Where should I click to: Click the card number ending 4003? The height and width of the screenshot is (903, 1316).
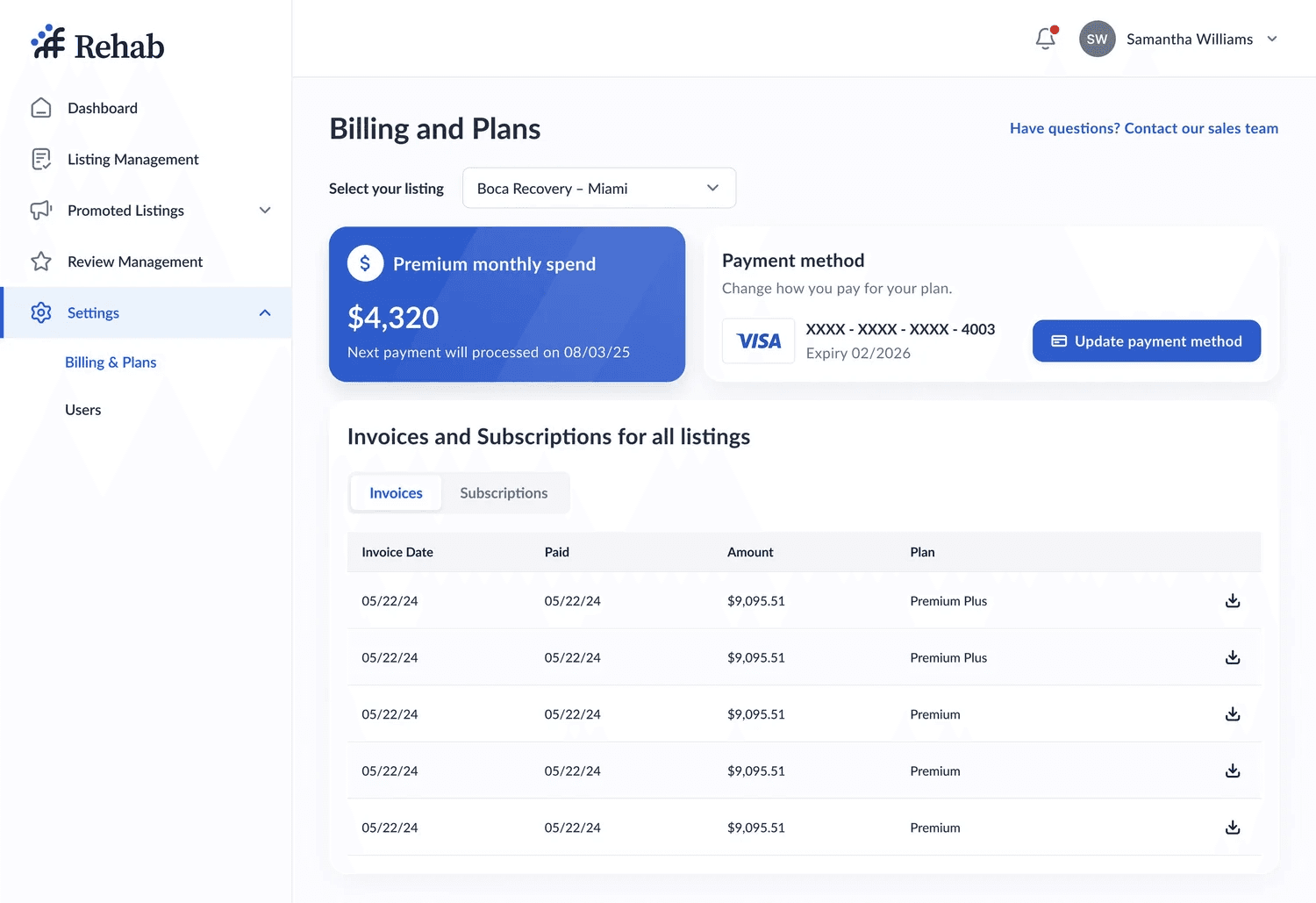[x=900, y=329]
